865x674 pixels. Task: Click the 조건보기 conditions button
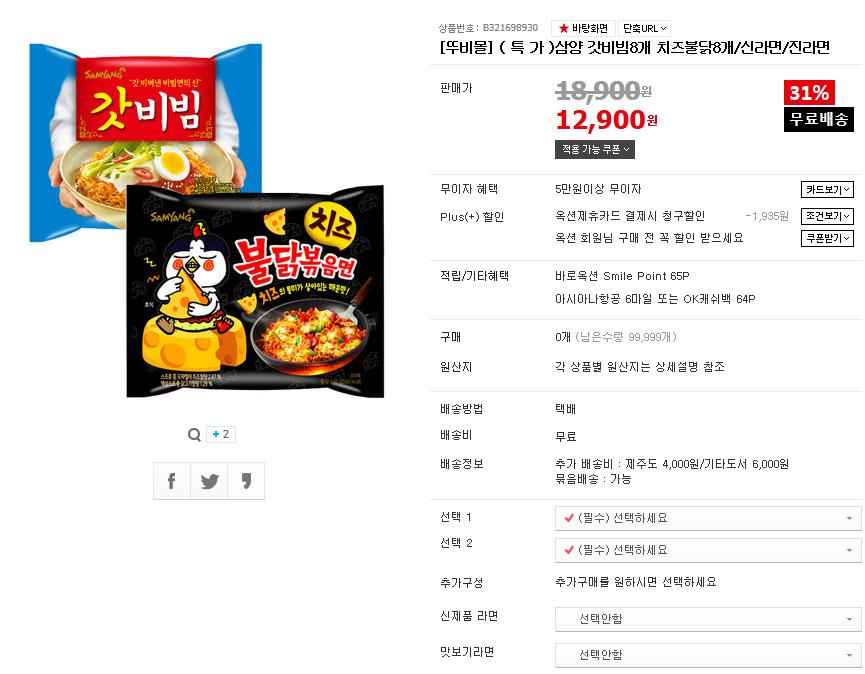pos(827,216)
